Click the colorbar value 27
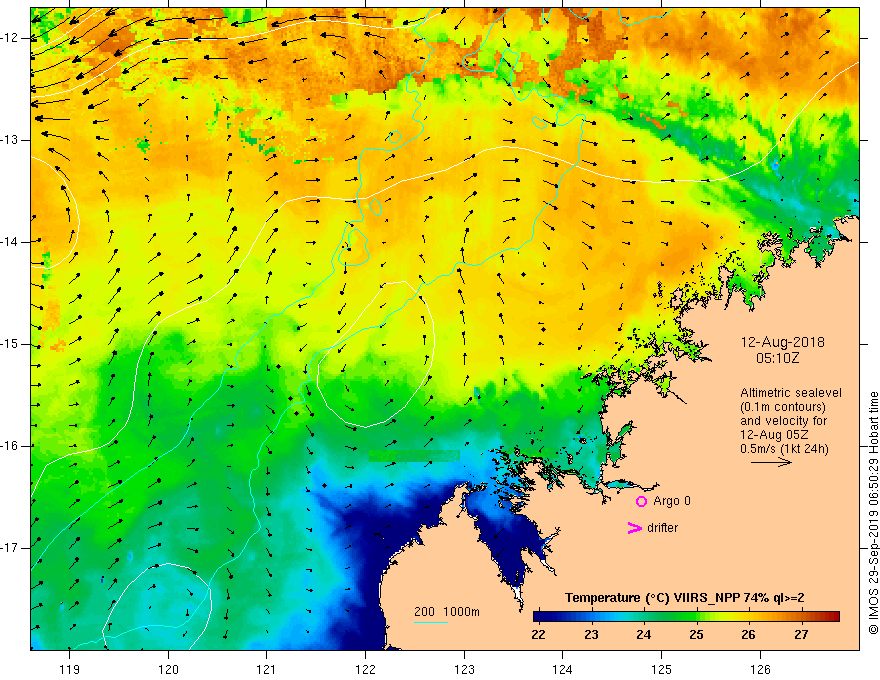 (801, 635)
